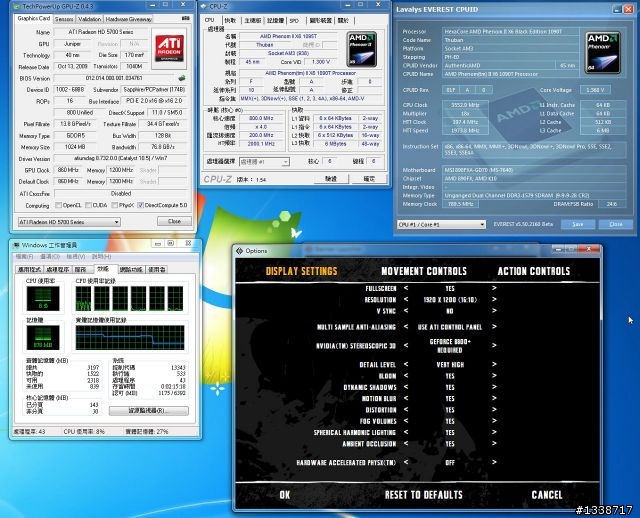This screenshot has width=640, height=518.
Task: Click the 驗證 button in CPU-Z
Action: point(331,178)
